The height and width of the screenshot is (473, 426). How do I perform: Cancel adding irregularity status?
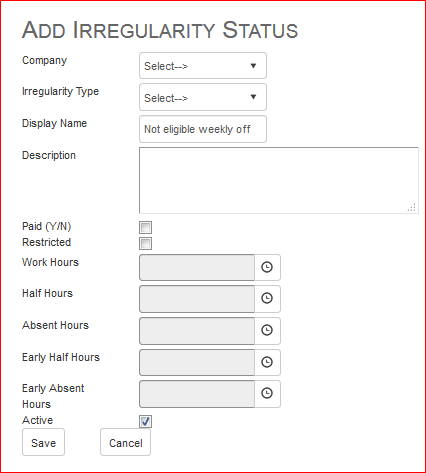click(125, 442)
